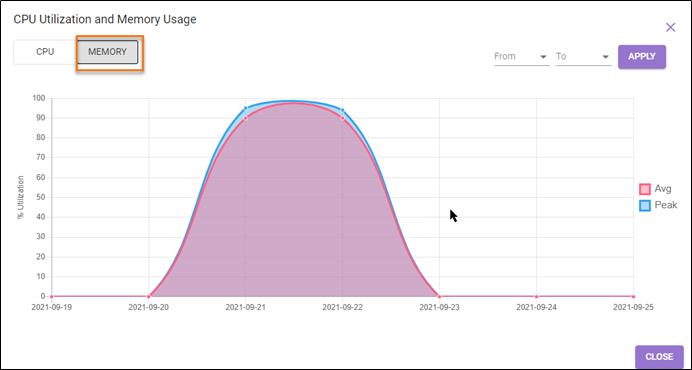The height and width of the screenshot is (370, 692).
Task: Click the Peak legend label
Action: tap(666, 205)
